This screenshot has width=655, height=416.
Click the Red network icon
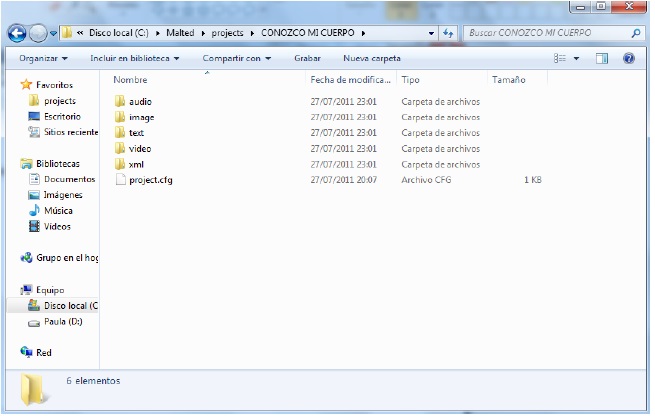point(26,353)
